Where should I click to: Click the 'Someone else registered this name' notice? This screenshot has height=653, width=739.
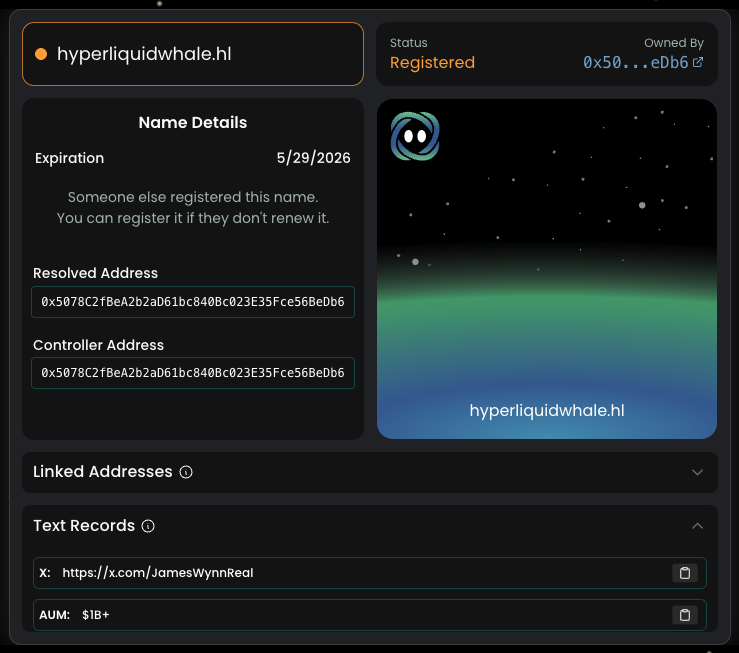193,207
